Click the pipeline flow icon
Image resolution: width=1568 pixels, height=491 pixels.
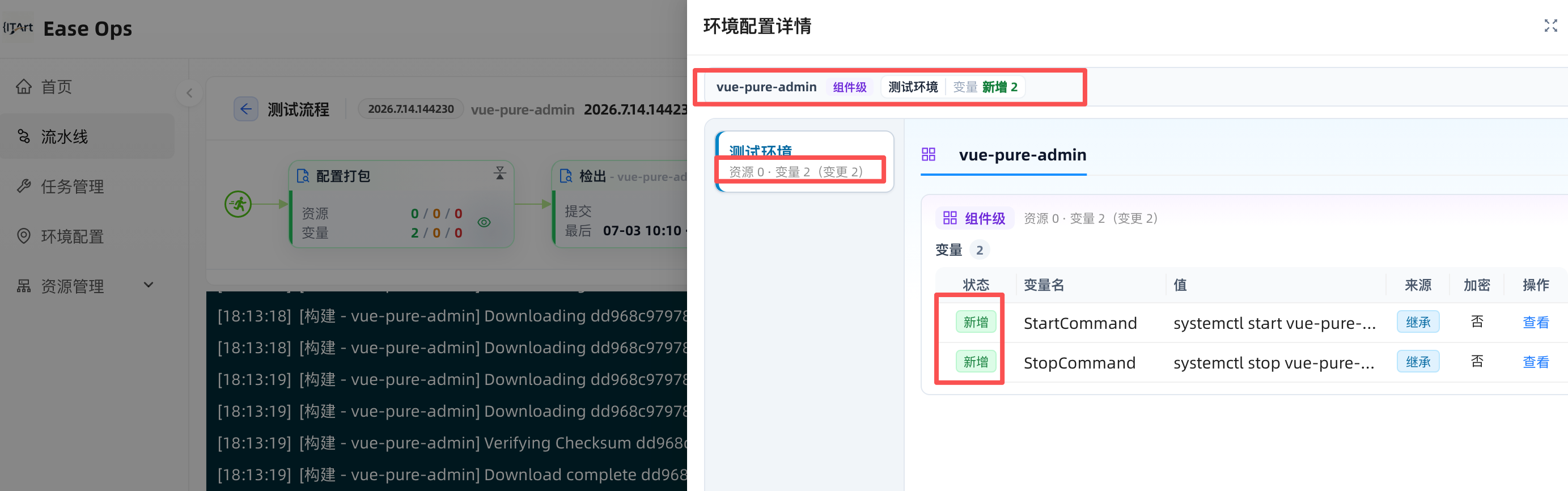(24, 136)
